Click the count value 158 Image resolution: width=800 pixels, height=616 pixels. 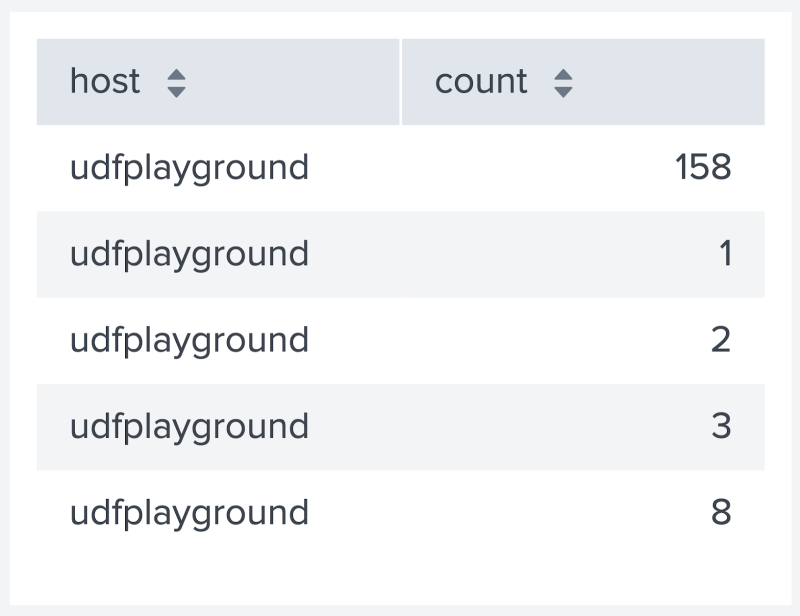703,167
